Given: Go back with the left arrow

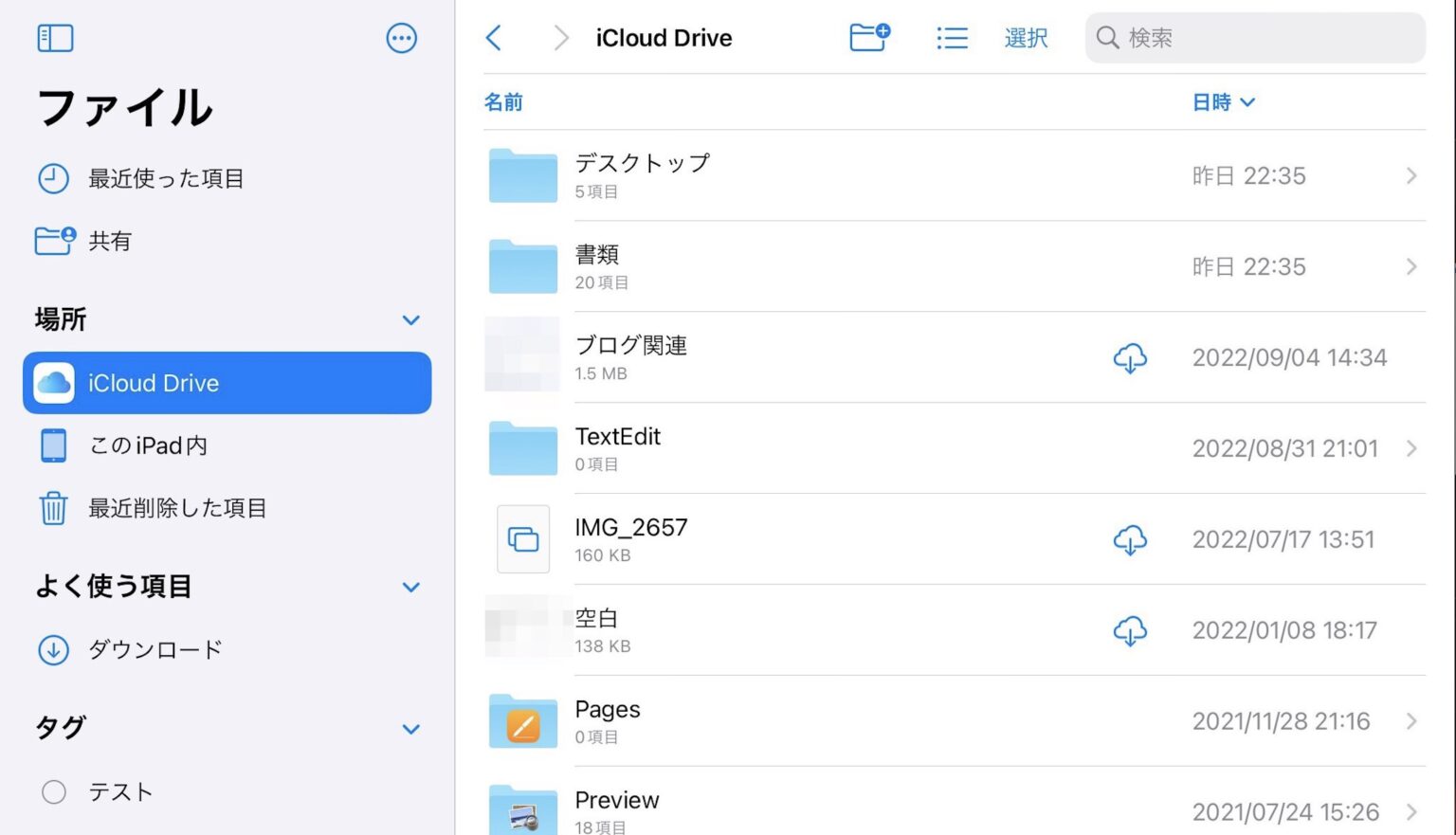Looking at the screenshot, I should pos(493,38).
